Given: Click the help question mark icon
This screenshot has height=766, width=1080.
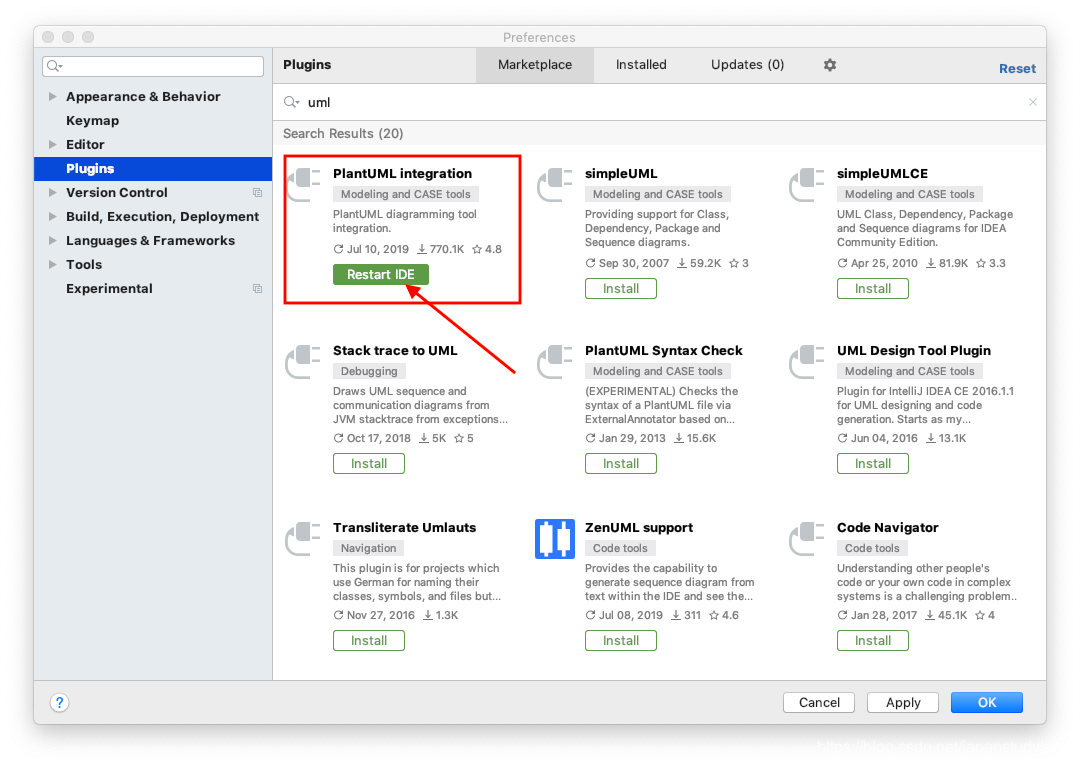Looking at the screenshot, I should [x=59, y=702].
